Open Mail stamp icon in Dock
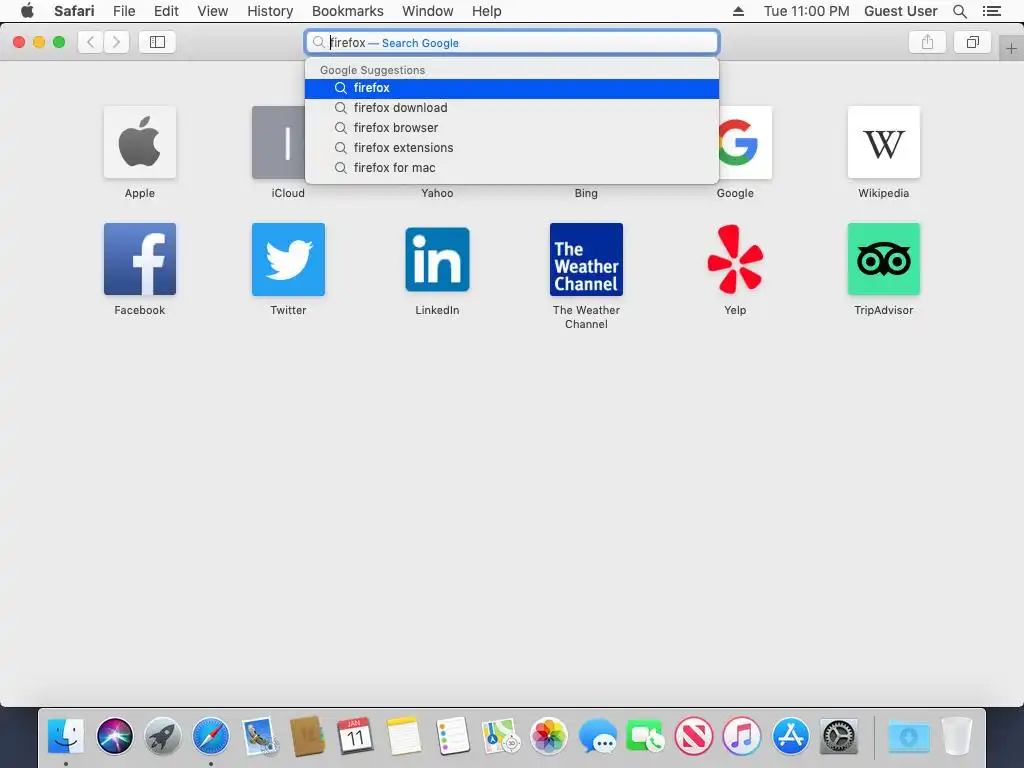 (260, 735)
